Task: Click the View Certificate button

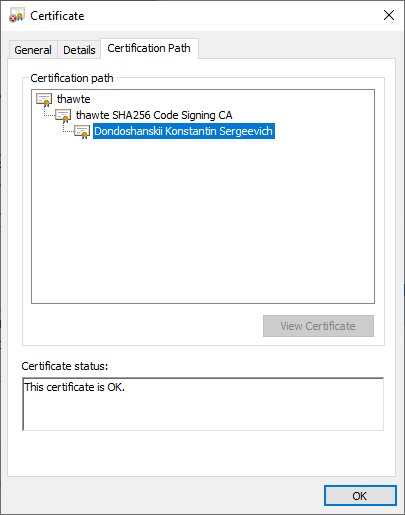Action: [318, 326]
